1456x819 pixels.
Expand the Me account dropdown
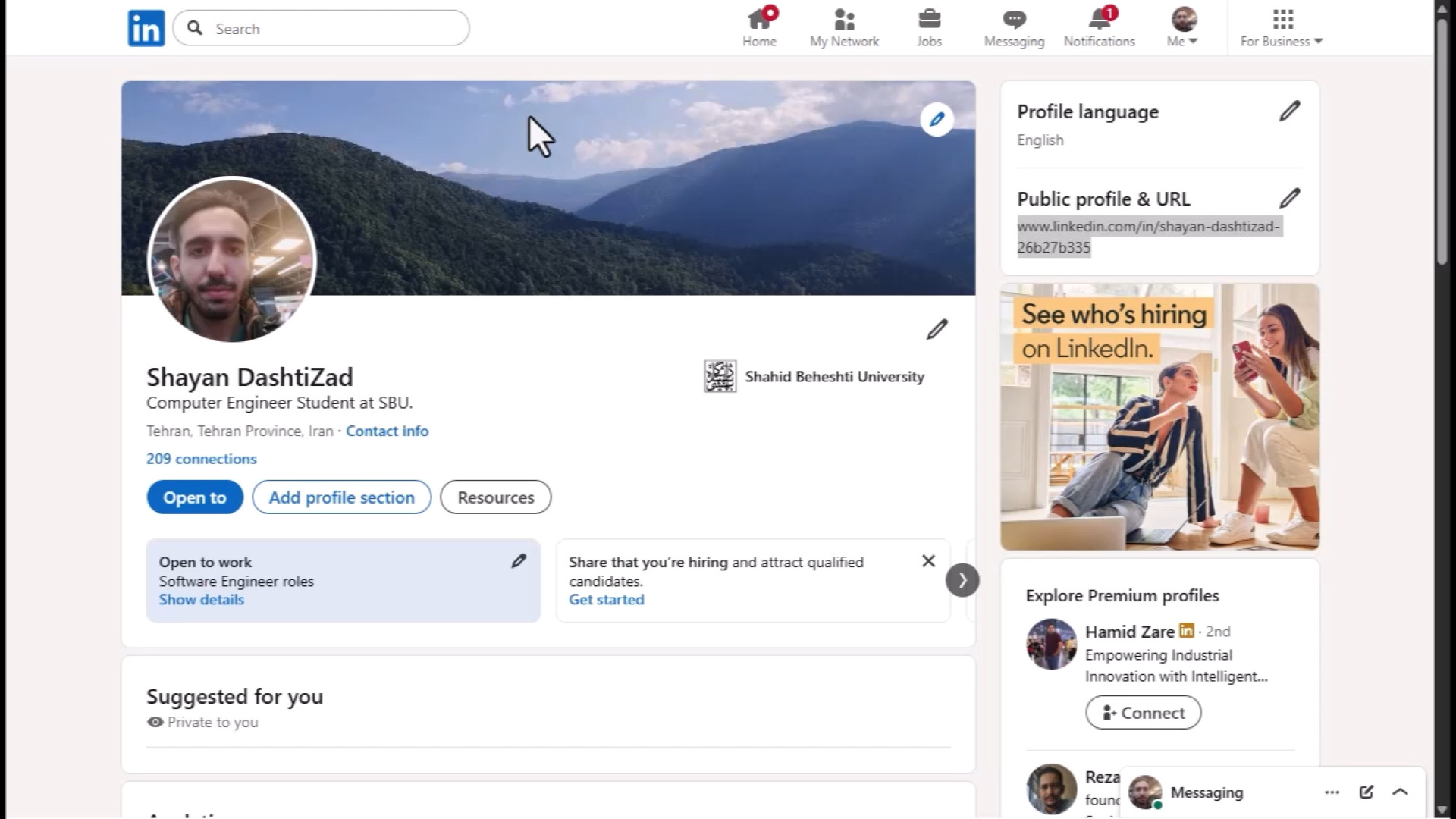click(1183, 29)
